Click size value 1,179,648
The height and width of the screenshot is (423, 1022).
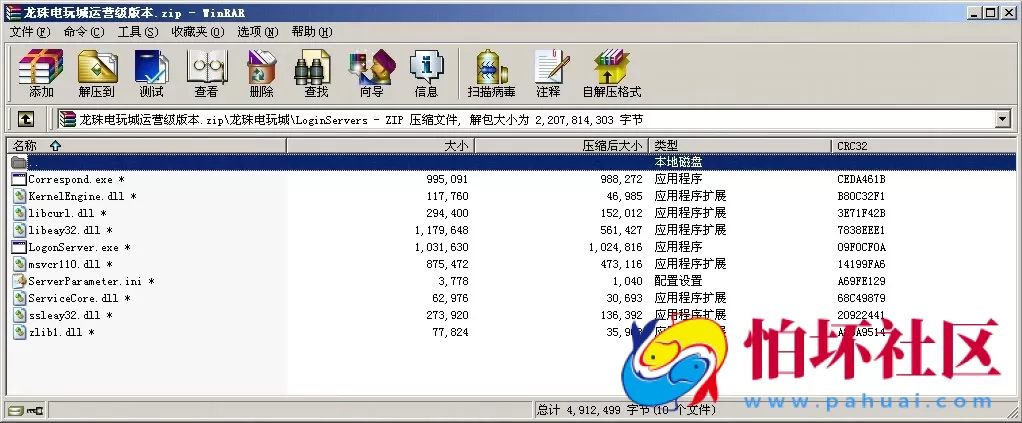[441, 230]
